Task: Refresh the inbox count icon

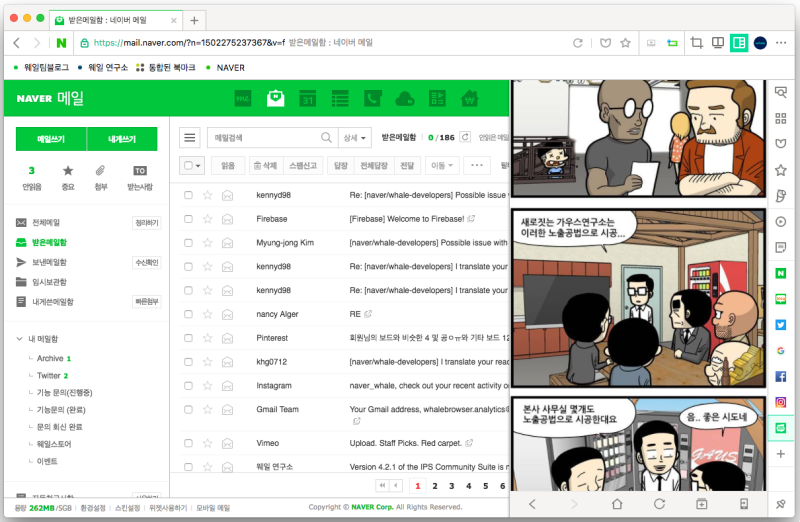Action: click(x=465, y=137)
